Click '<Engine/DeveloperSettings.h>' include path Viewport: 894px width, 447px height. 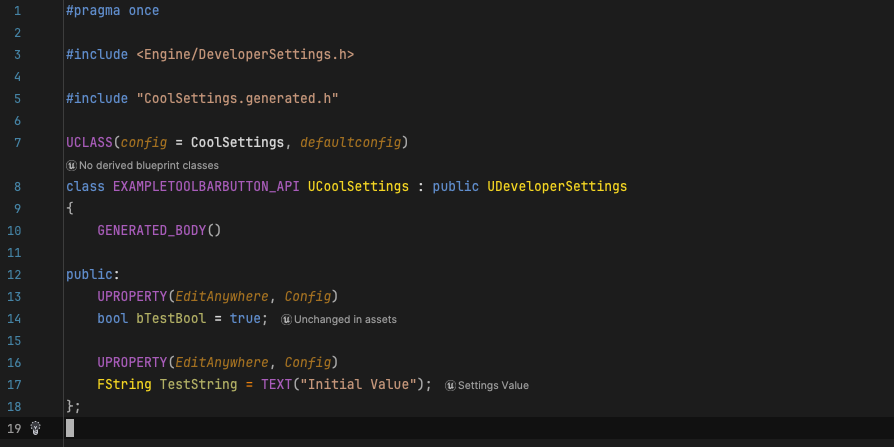point(245,55)
